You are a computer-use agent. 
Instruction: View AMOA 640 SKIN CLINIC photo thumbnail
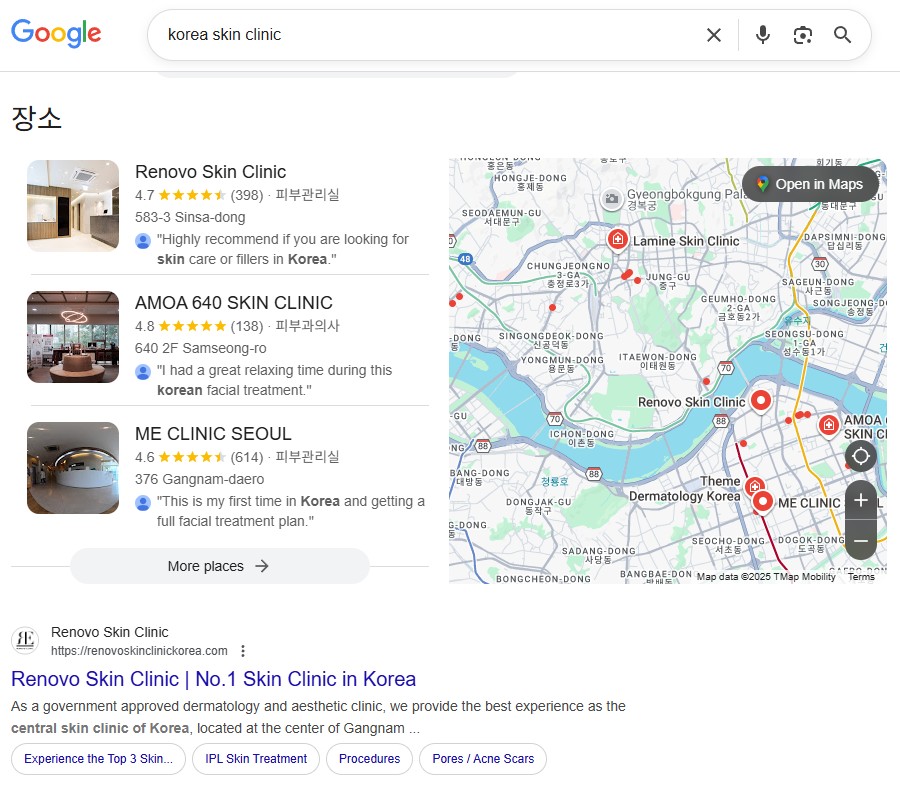73,337
